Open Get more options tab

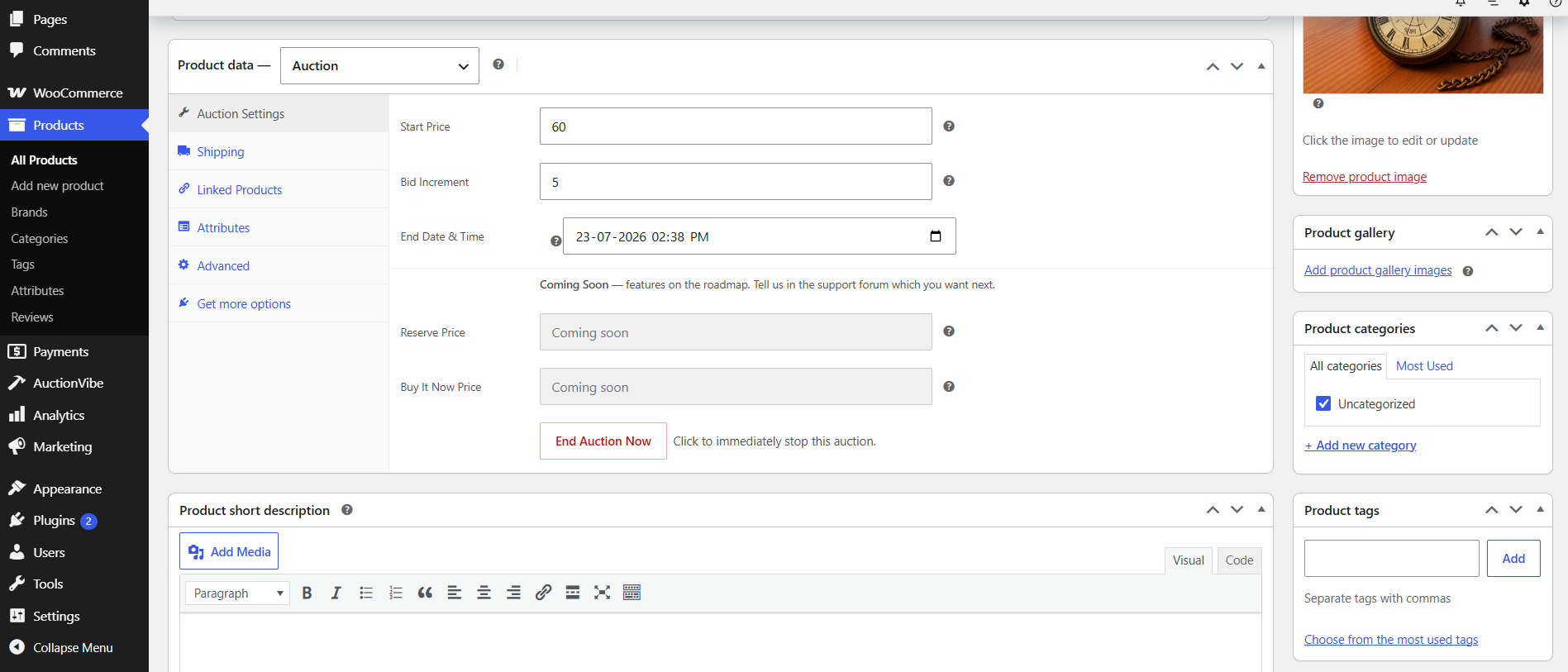(x=279, y=303)
